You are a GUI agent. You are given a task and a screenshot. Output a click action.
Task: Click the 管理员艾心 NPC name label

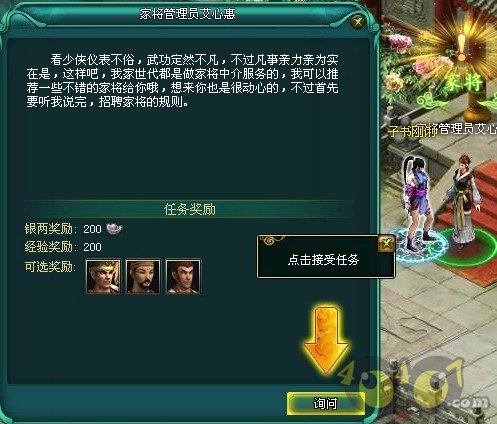(x=467, y=128)
